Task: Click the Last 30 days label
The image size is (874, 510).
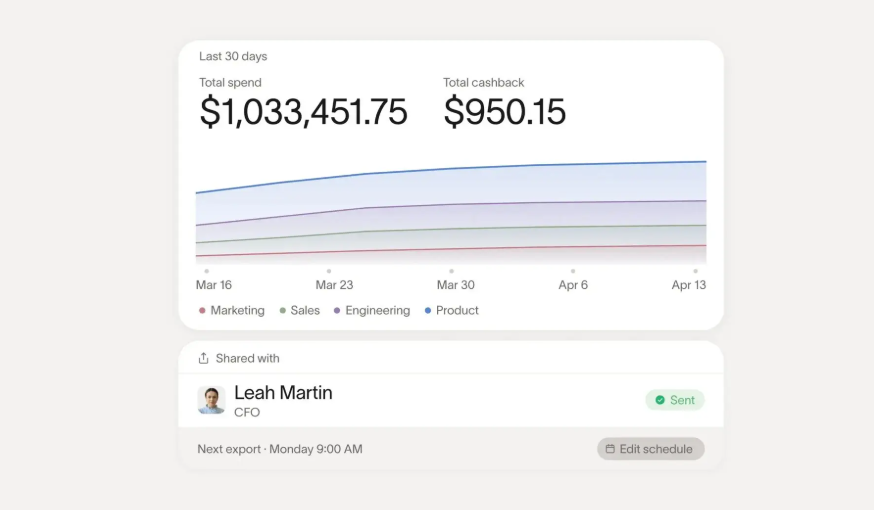Action: 233,56
